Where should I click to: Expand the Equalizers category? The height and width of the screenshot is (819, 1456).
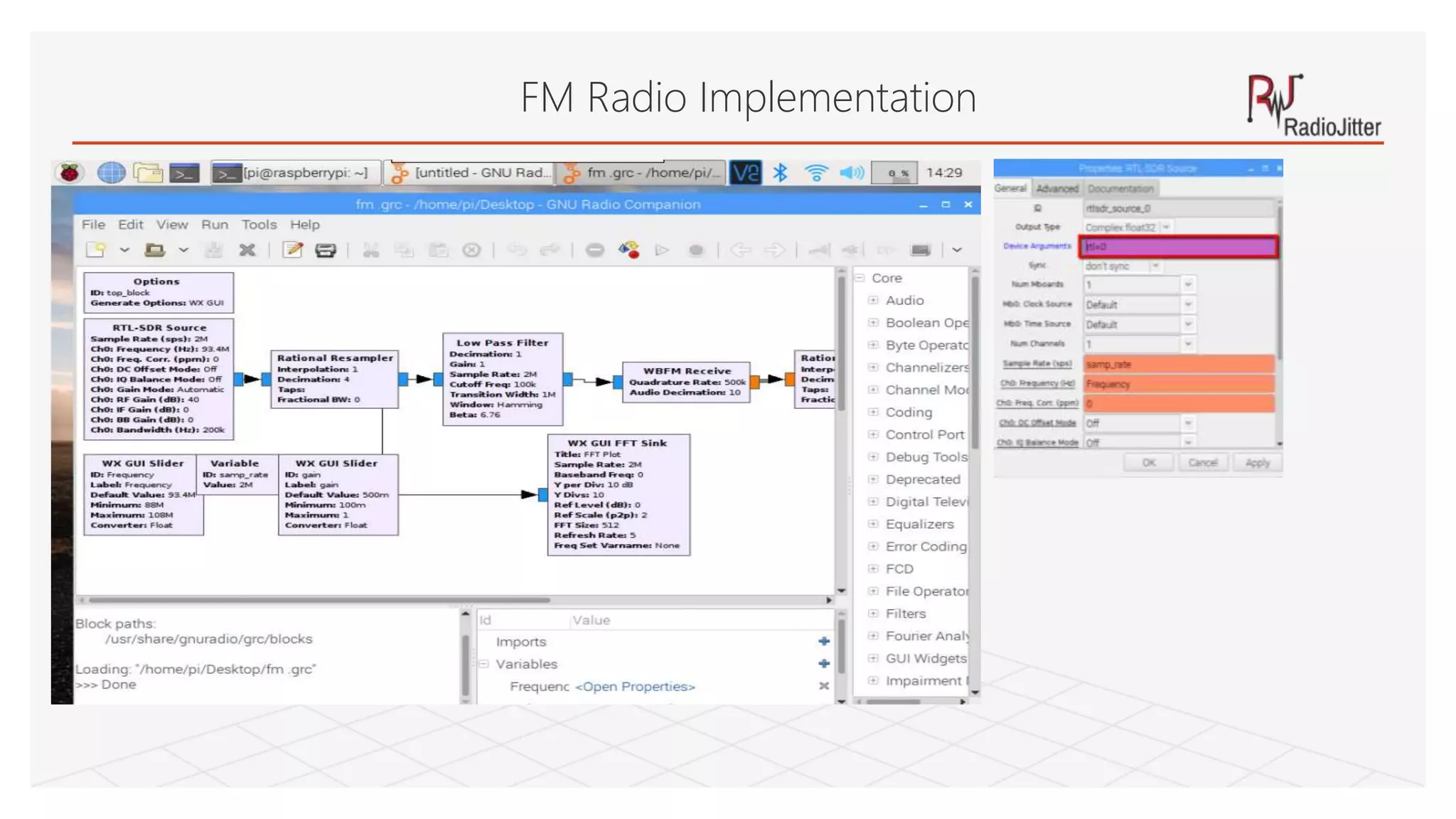(x=873, y=524)
